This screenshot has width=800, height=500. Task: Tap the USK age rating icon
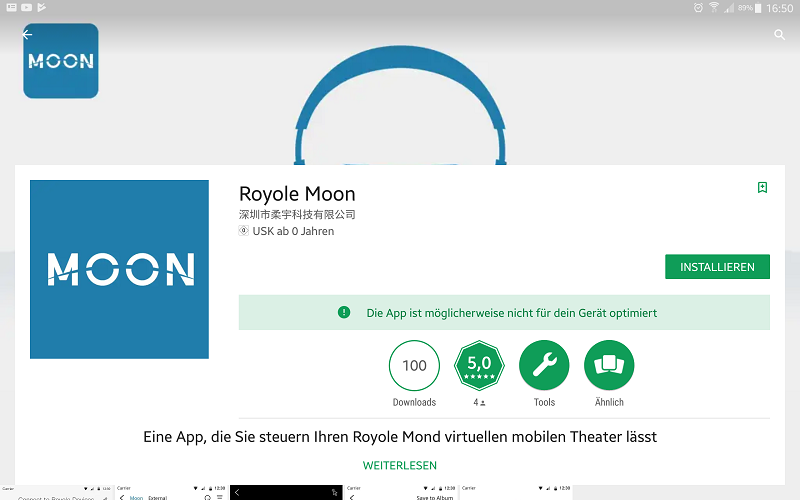[x=244, y=231]
